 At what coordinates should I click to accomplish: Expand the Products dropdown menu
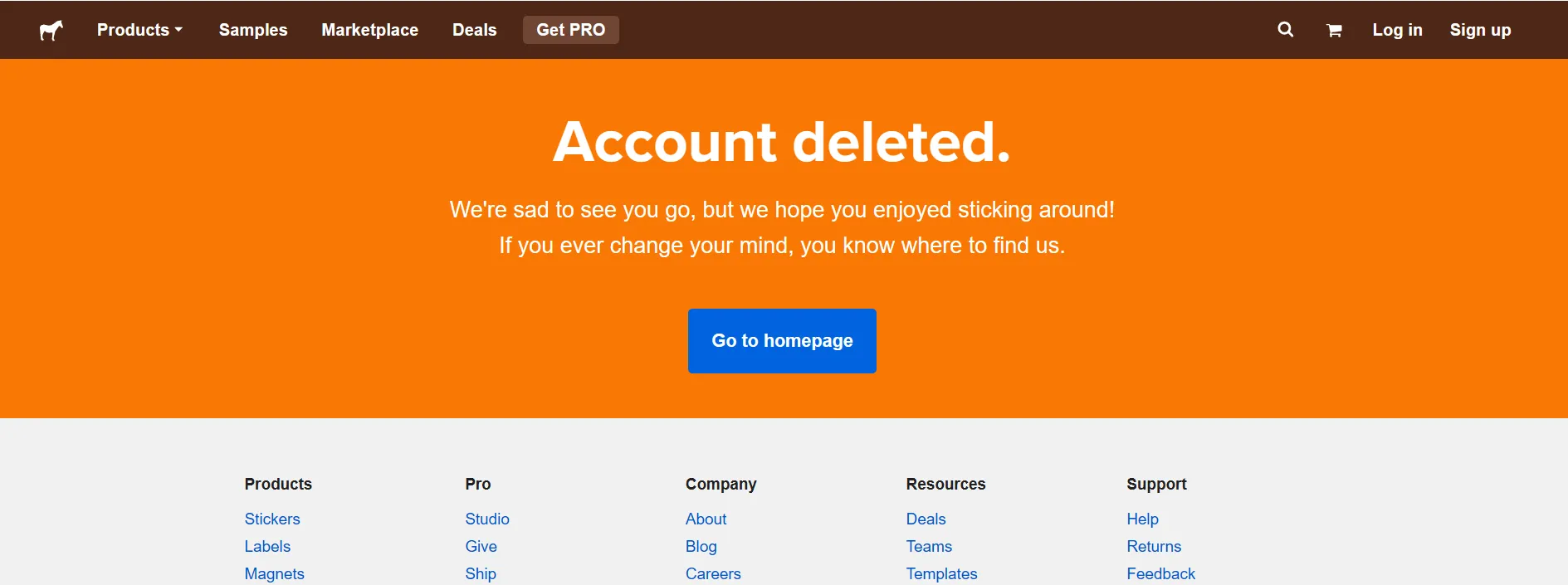139,29
